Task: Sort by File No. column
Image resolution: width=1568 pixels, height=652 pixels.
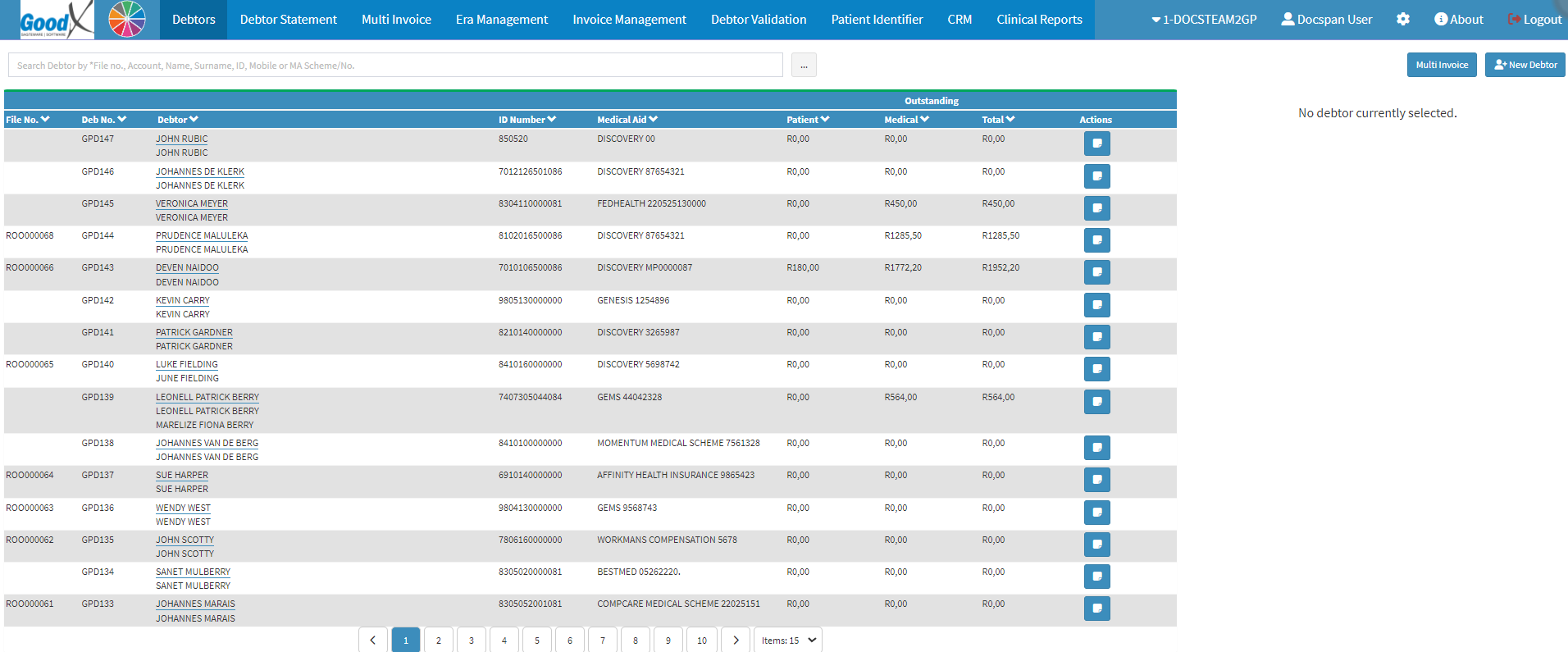Action: (28, 120)
